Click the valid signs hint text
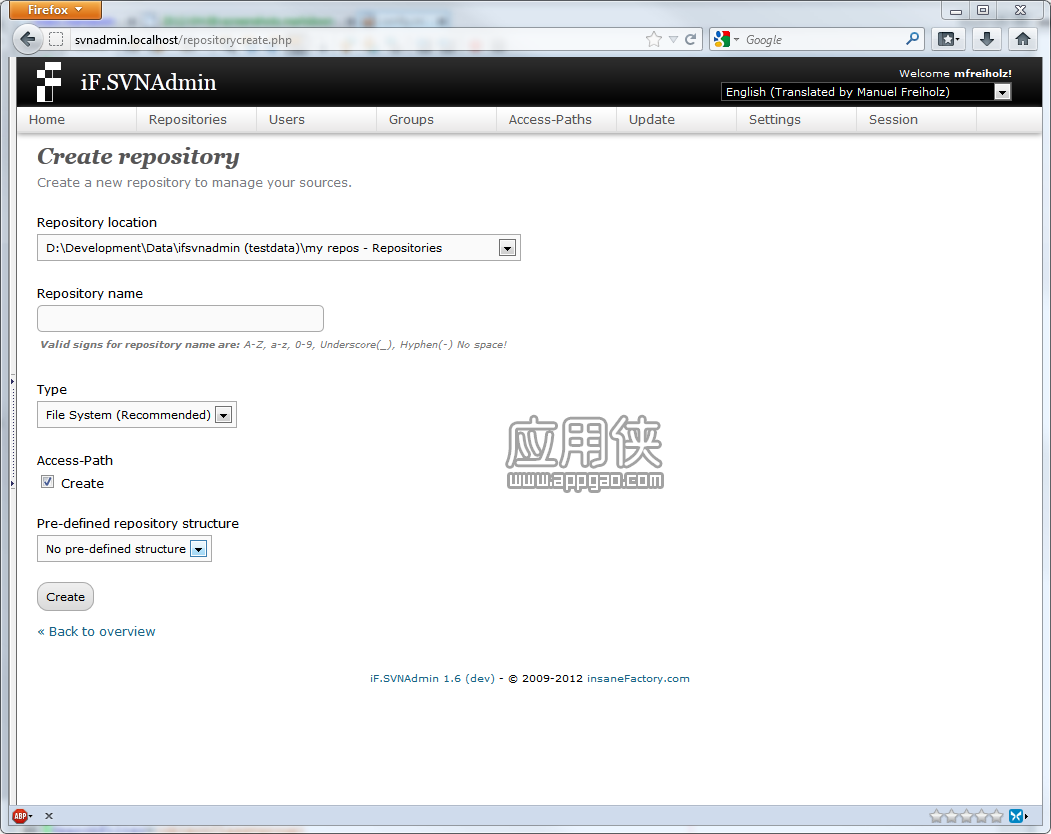 [273, 345]
